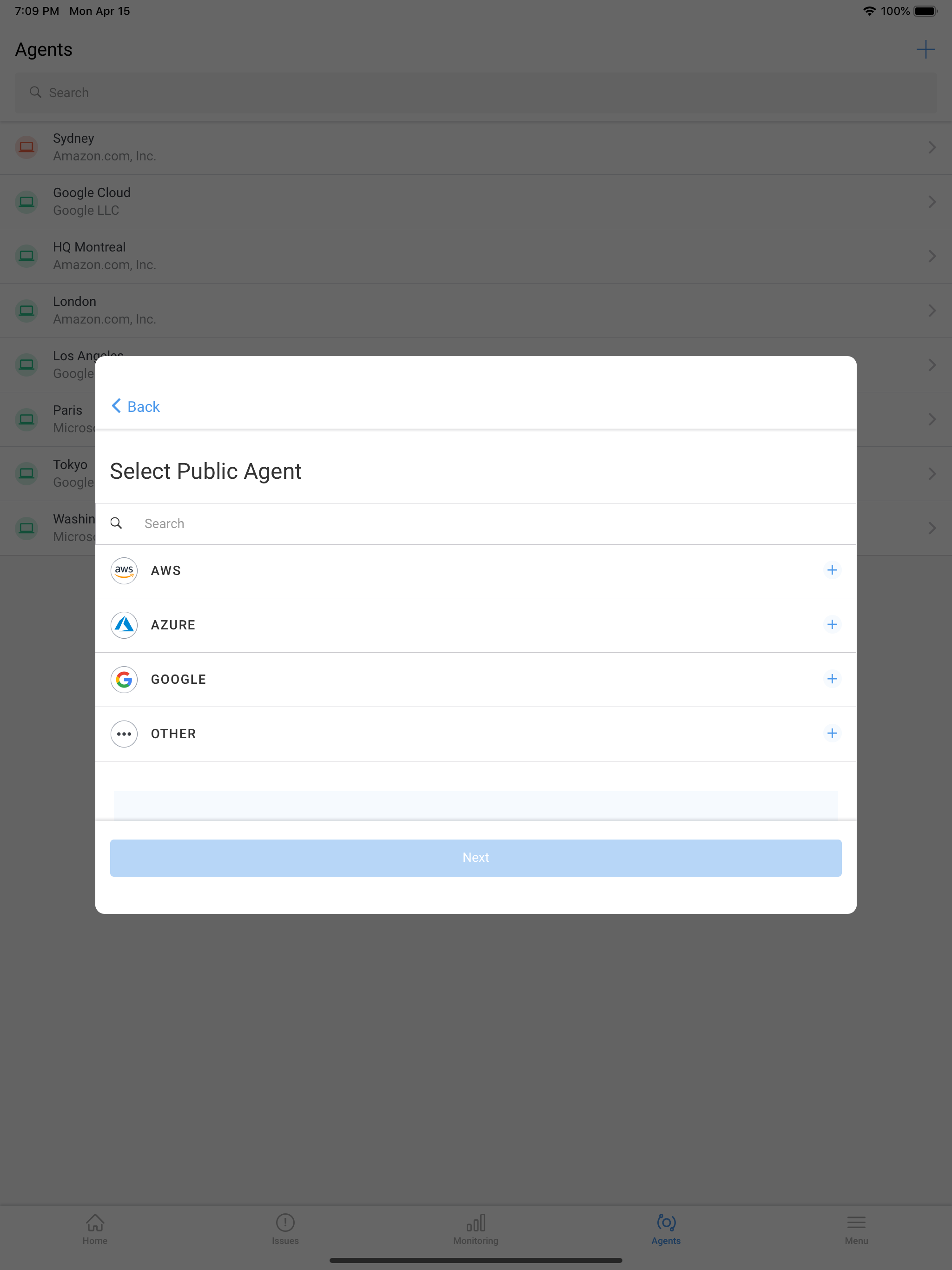Open the Sydney agent row

[x=476, y=147]
